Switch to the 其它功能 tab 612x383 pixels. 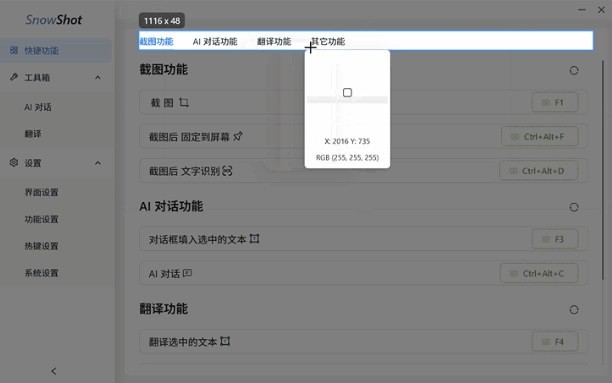click(328, 41)
